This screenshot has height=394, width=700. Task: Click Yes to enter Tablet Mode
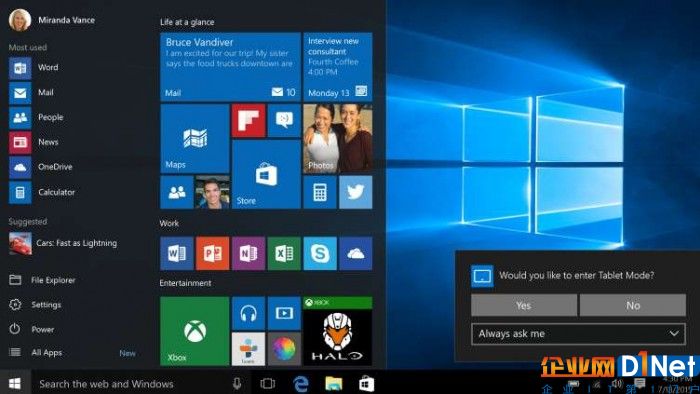(524, 305)
